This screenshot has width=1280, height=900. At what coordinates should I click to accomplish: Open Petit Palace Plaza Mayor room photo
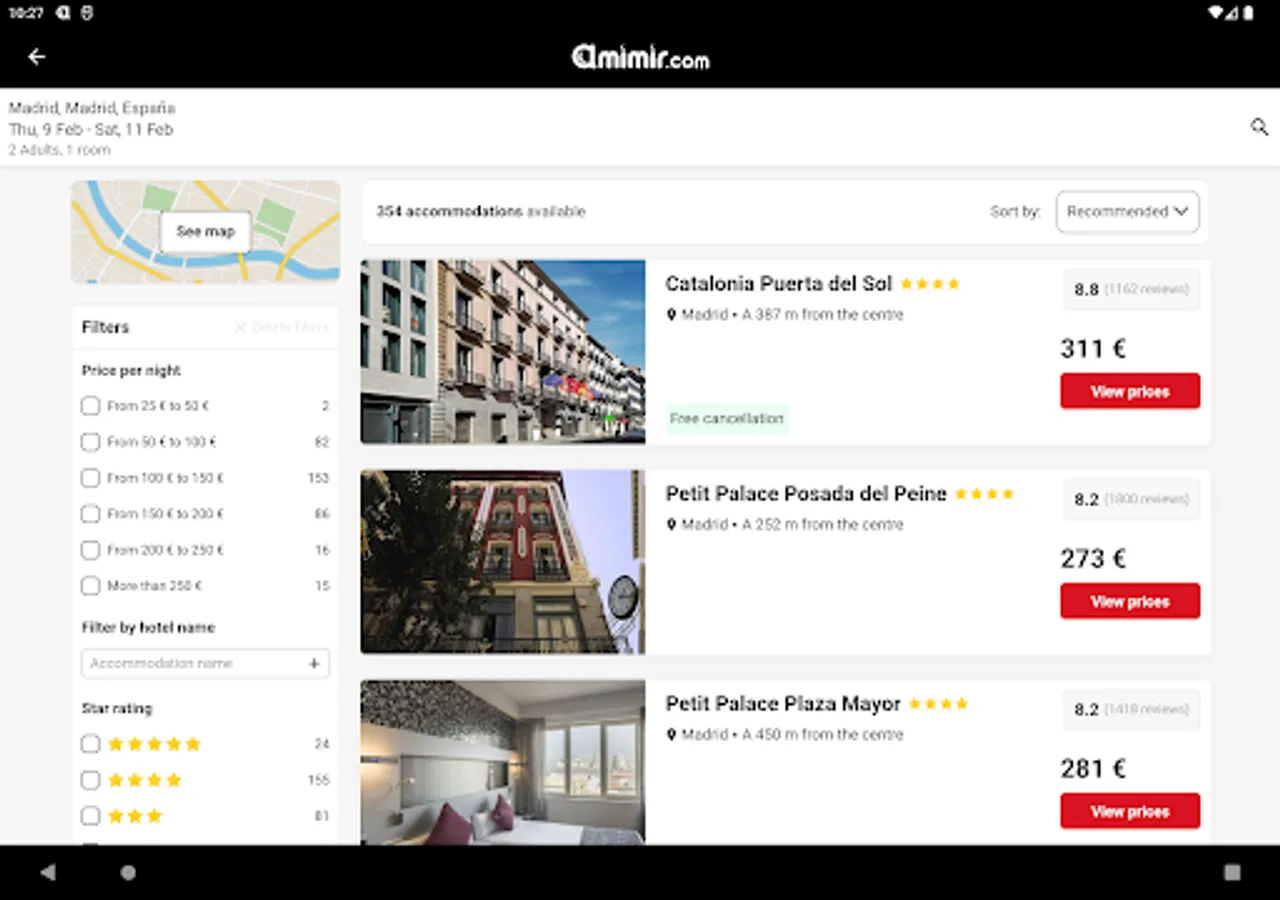click(503, 763)
